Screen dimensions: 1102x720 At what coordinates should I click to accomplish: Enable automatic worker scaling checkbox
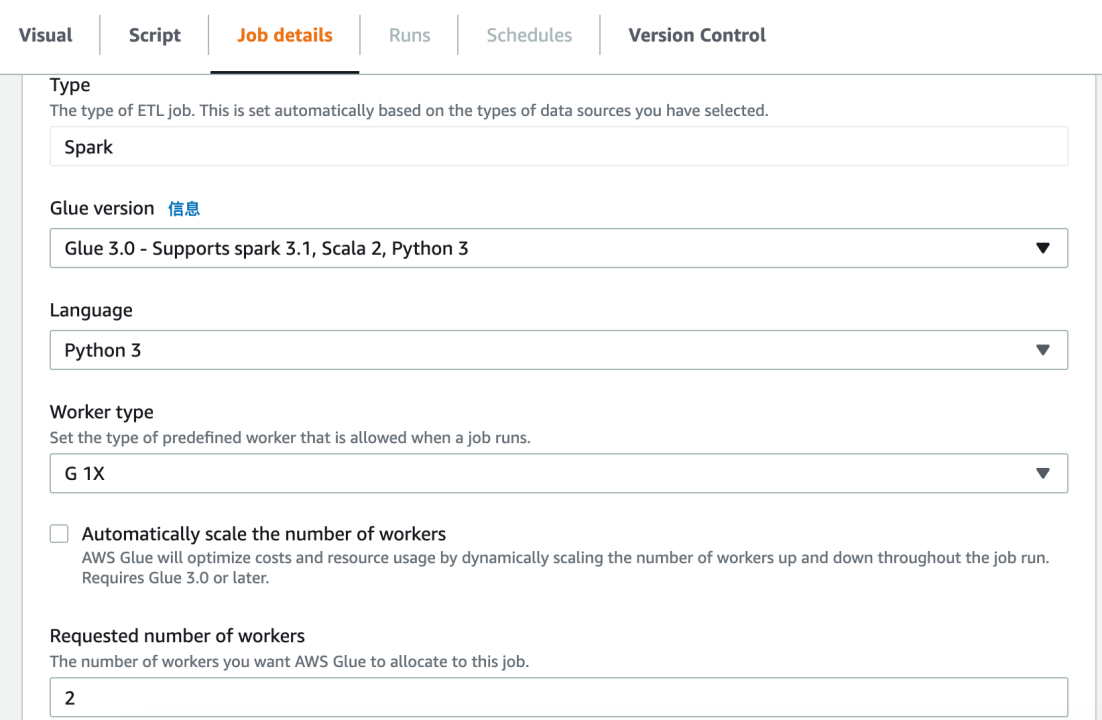(x=60, y=534)
